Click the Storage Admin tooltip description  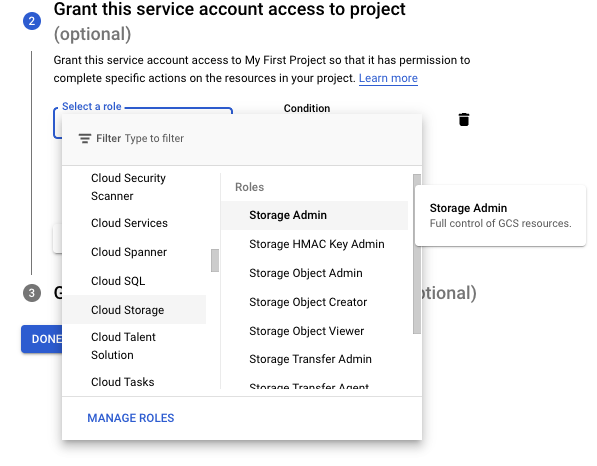point(500,223)
